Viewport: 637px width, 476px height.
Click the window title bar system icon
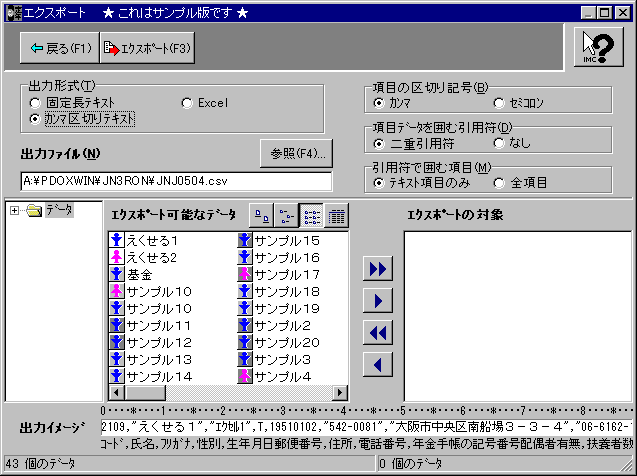point(13,13)
